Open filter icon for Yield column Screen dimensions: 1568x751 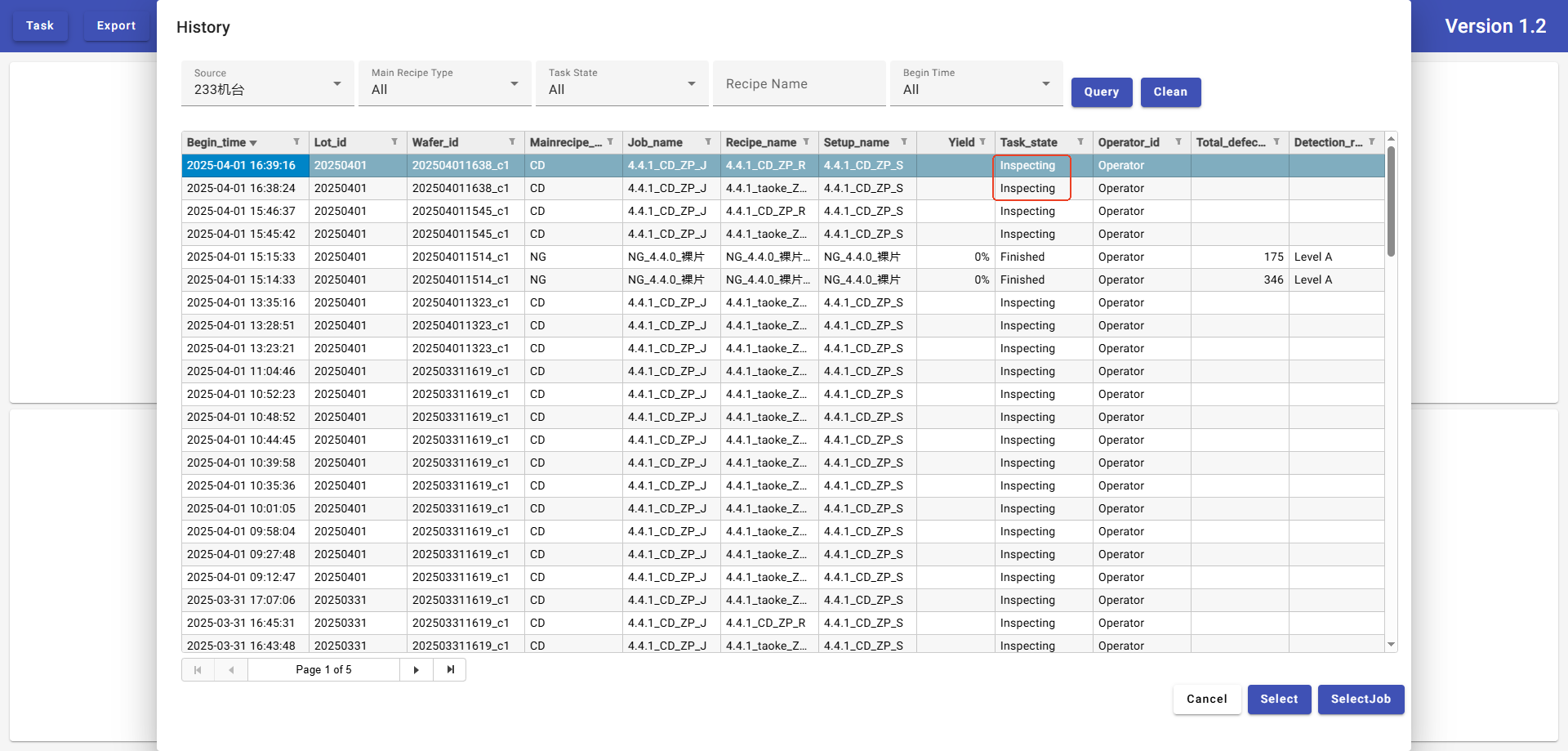click(x=982, y=142)
